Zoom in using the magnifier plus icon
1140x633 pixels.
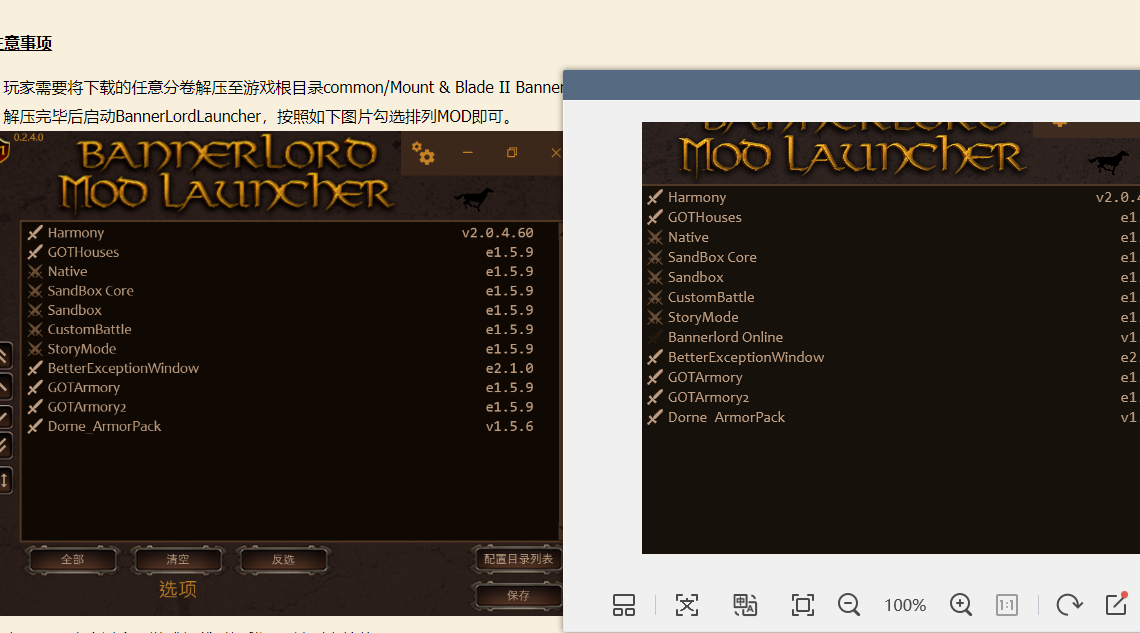coord(960,605)
